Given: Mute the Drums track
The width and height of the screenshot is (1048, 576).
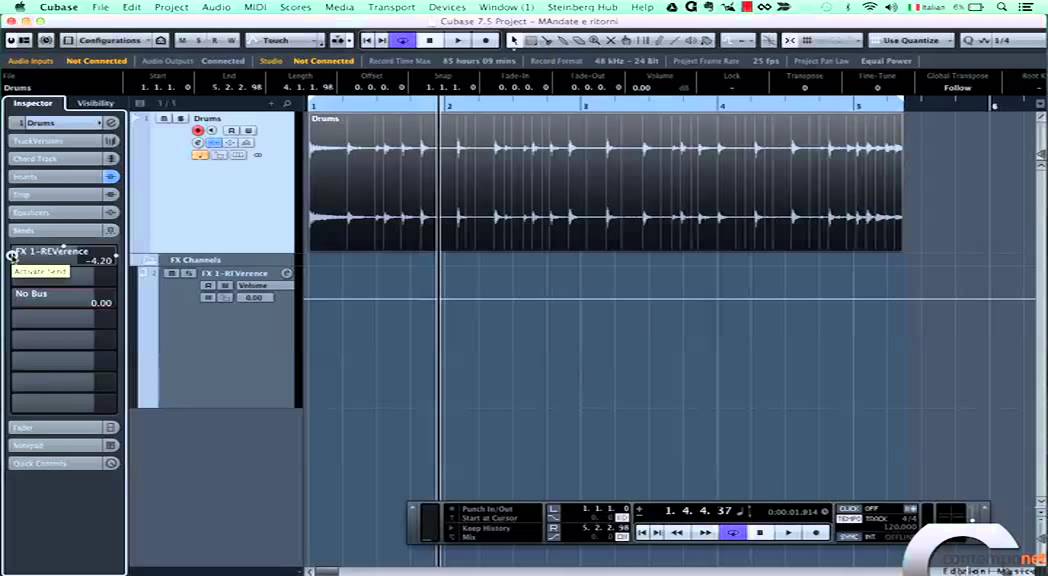Looking at the screenshot, I should [164, 118].
